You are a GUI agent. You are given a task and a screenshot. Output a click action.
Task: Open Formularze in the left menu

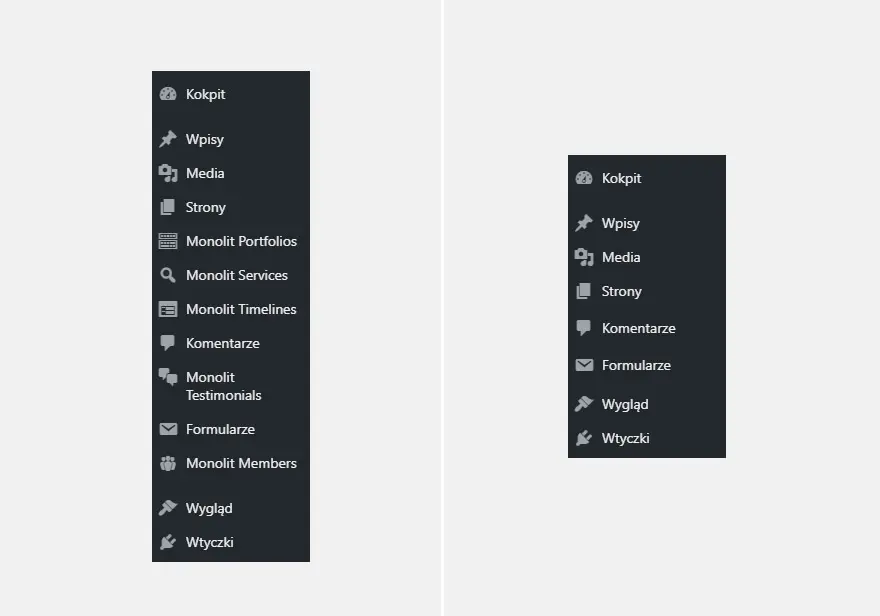point(231,429)
